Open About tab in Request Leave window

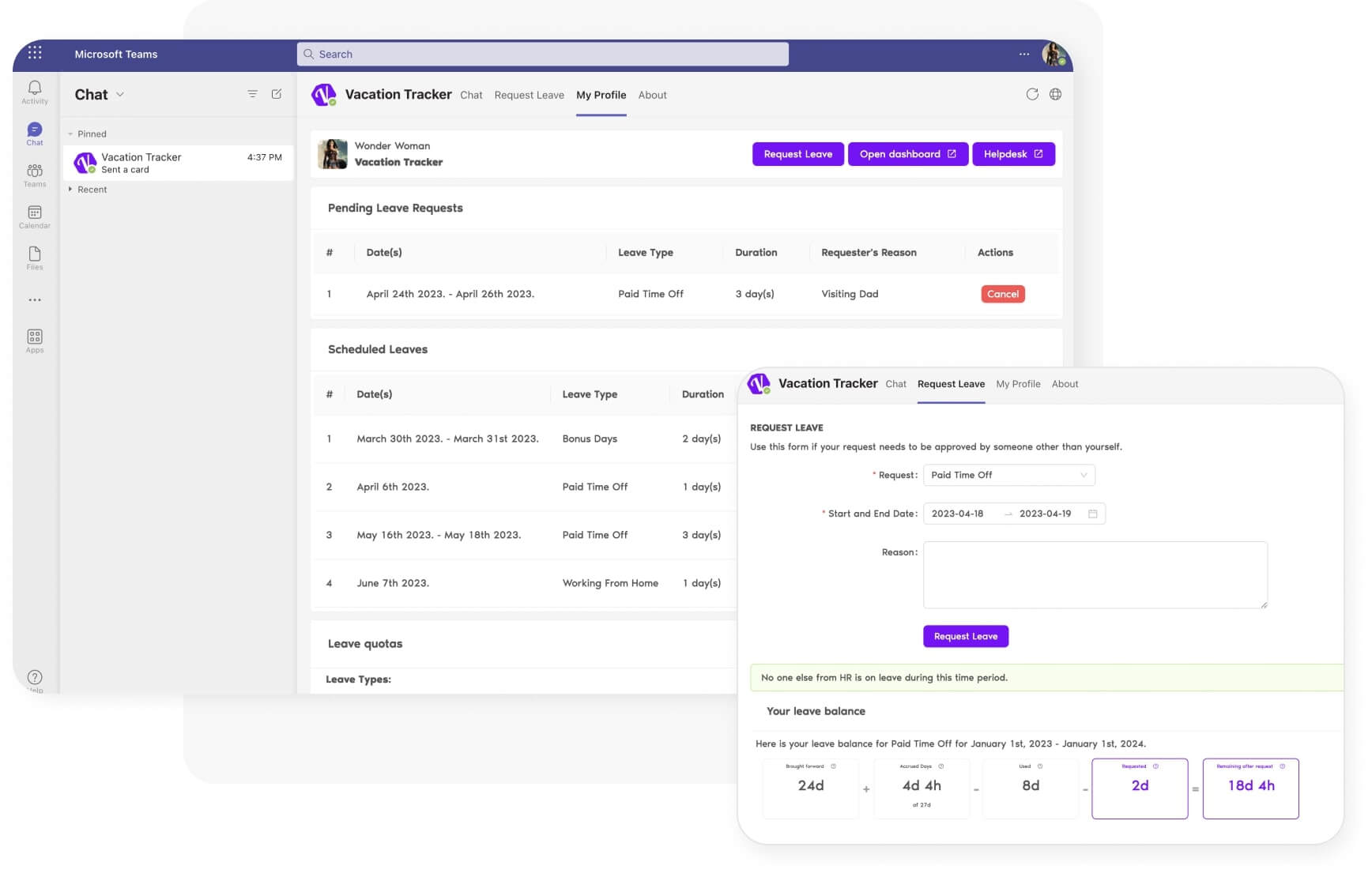1065,384
